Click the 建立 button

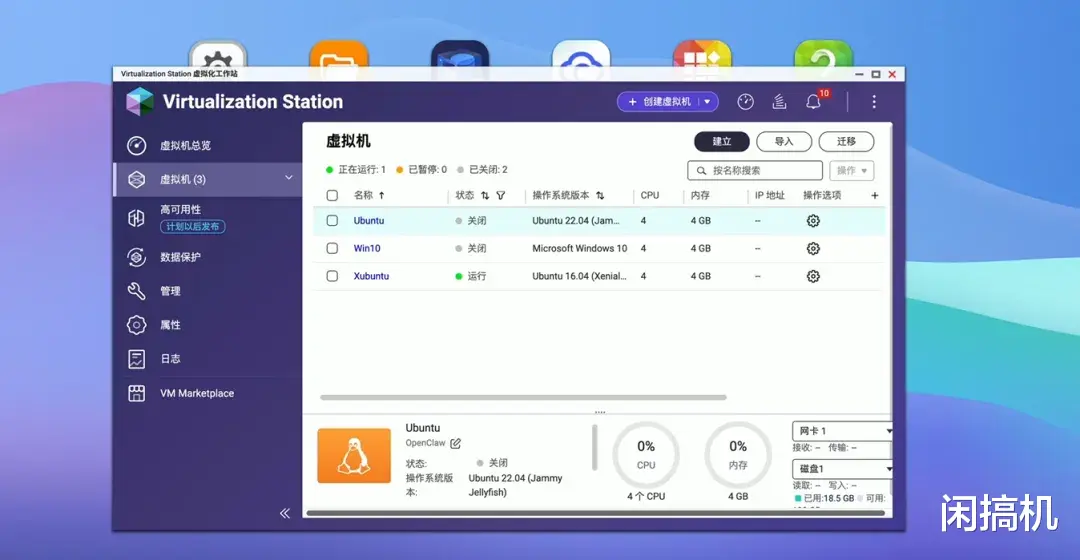[722, 141]
